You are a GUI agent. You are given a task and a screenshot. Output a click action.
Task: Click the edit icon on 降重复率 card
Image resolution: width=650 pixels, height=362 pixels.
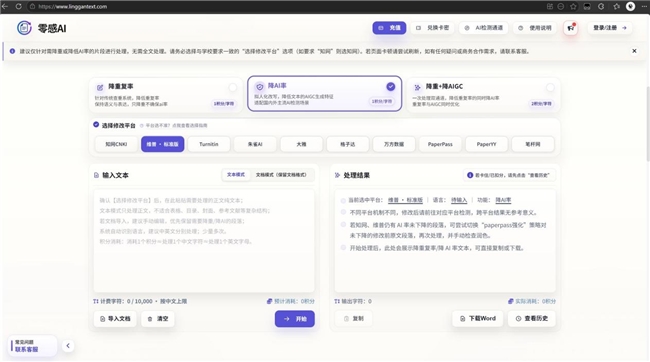(100, 87)
